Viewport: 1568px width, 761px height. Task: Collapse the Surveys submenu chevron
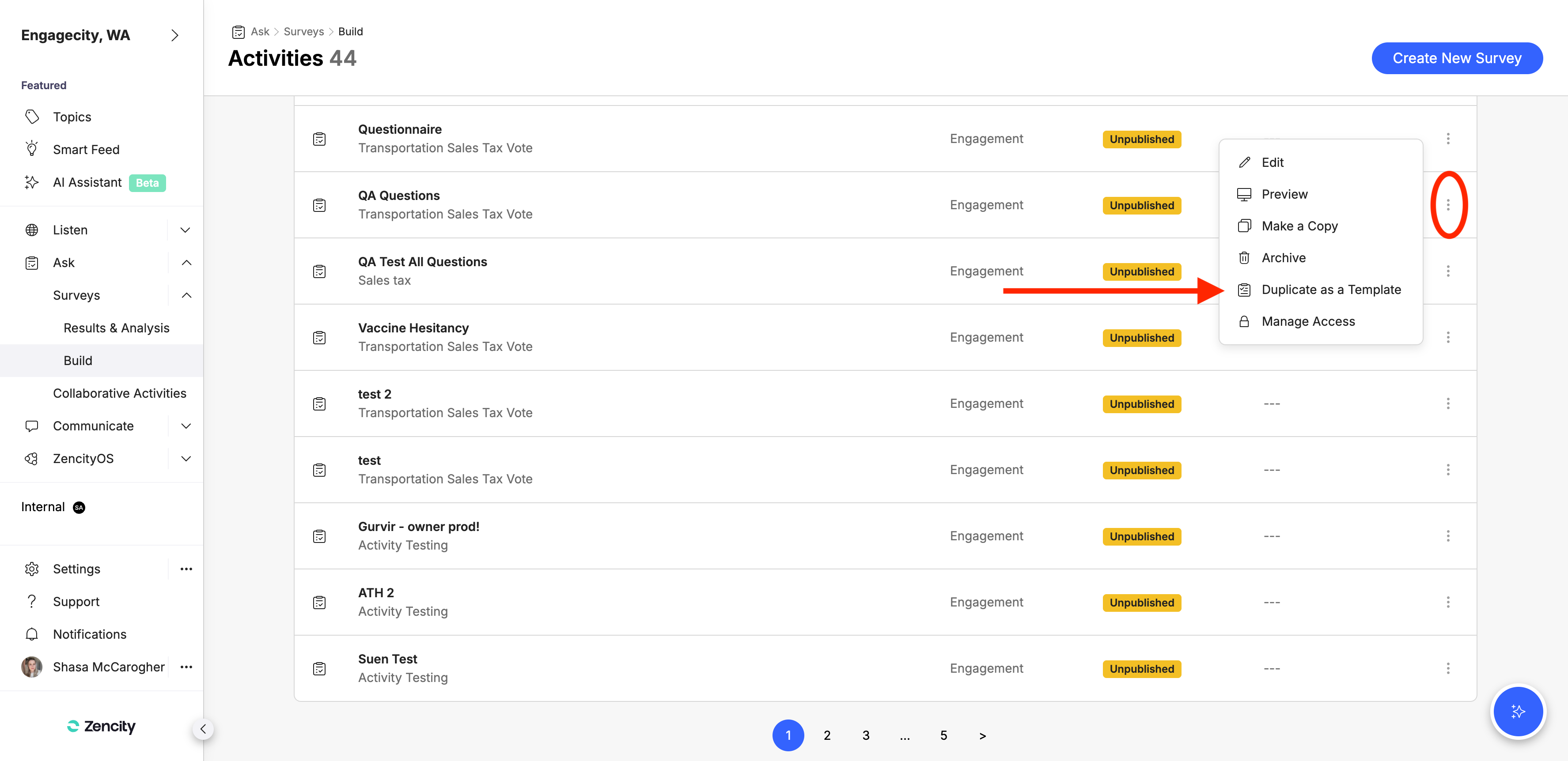pyautogui.click(x=186, y=295)
